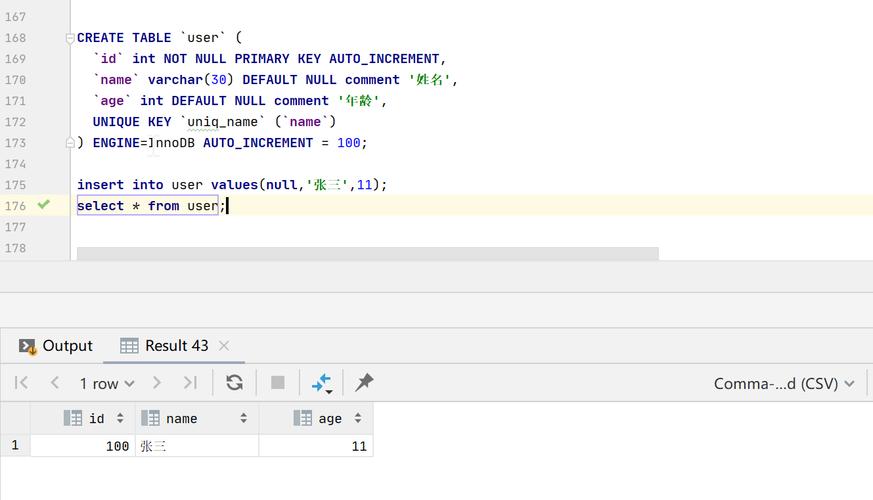Go to first page of results
This screenshot has width=873, height=500.
tap(22, 383)
